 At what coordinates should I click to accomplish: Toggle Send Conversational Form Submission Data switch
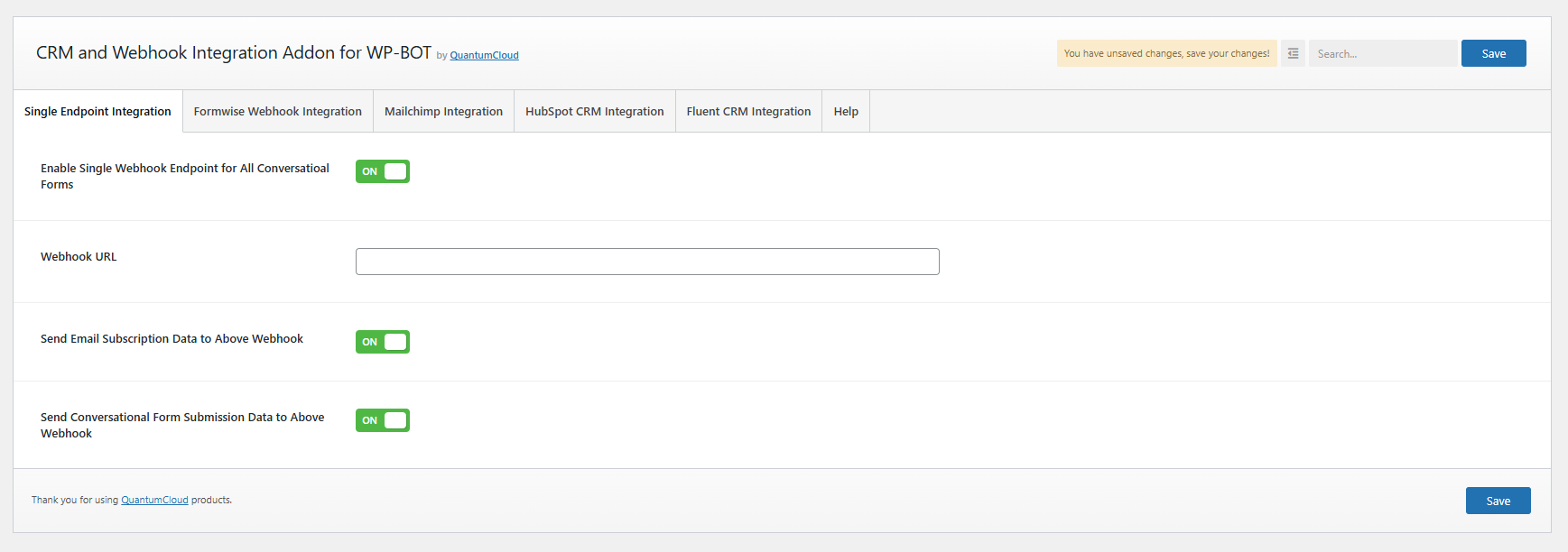click(383, 420)
